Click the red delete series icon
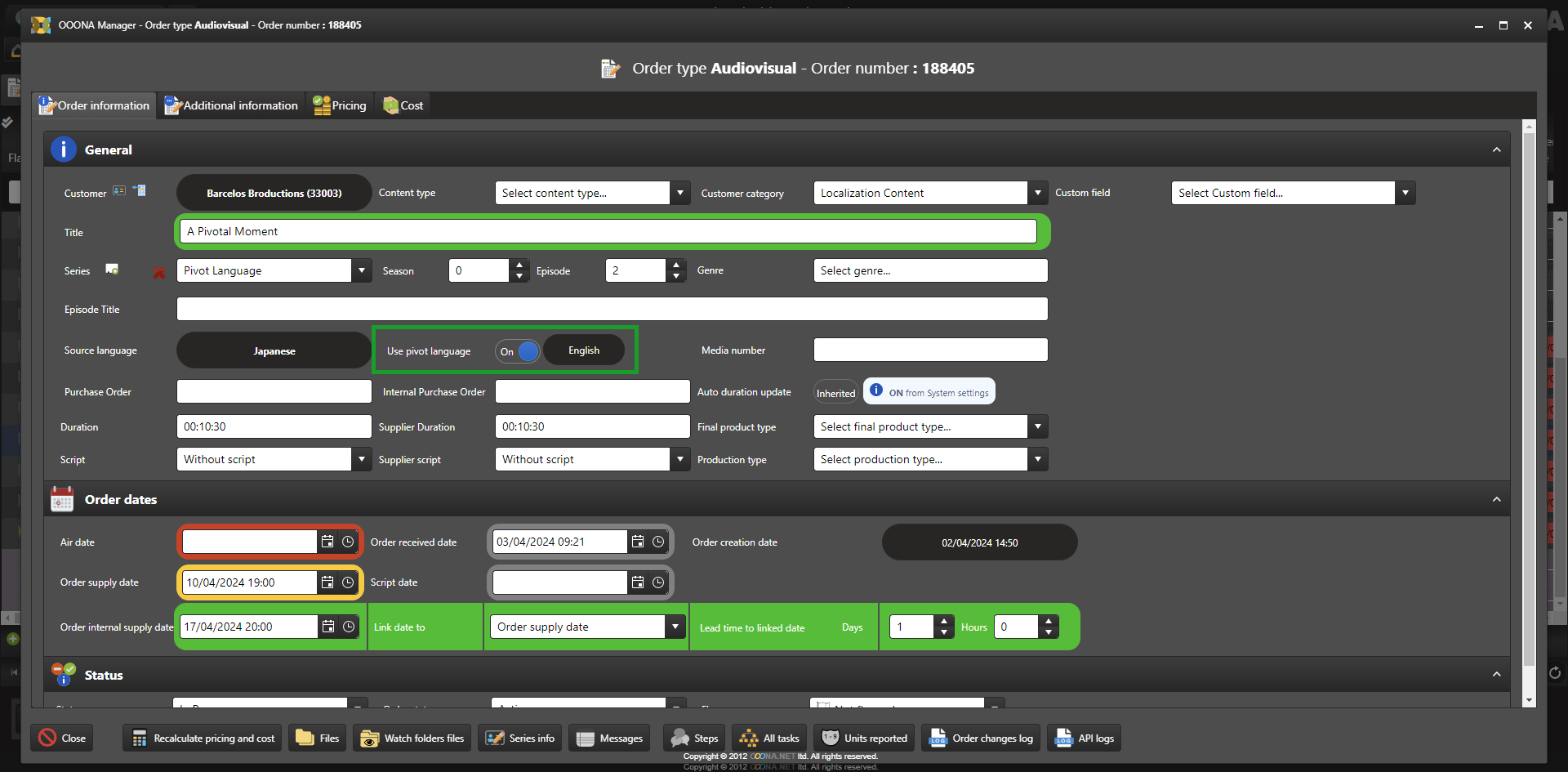Screen dimensions: 1568x772 click(x=159, y=273)
